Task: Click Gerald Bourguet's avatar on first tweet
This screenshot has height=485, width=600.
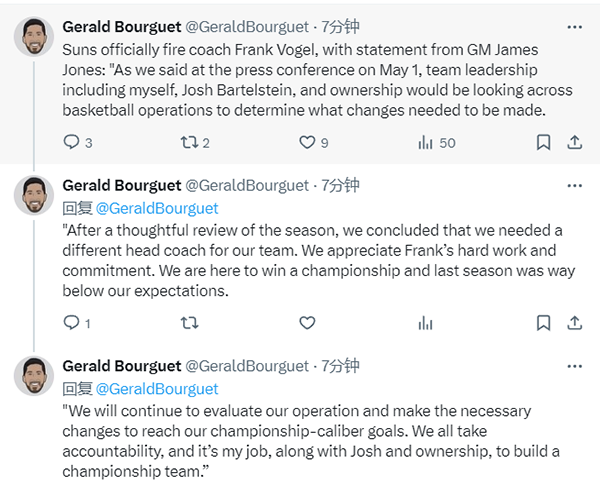Action: [34, 37]
